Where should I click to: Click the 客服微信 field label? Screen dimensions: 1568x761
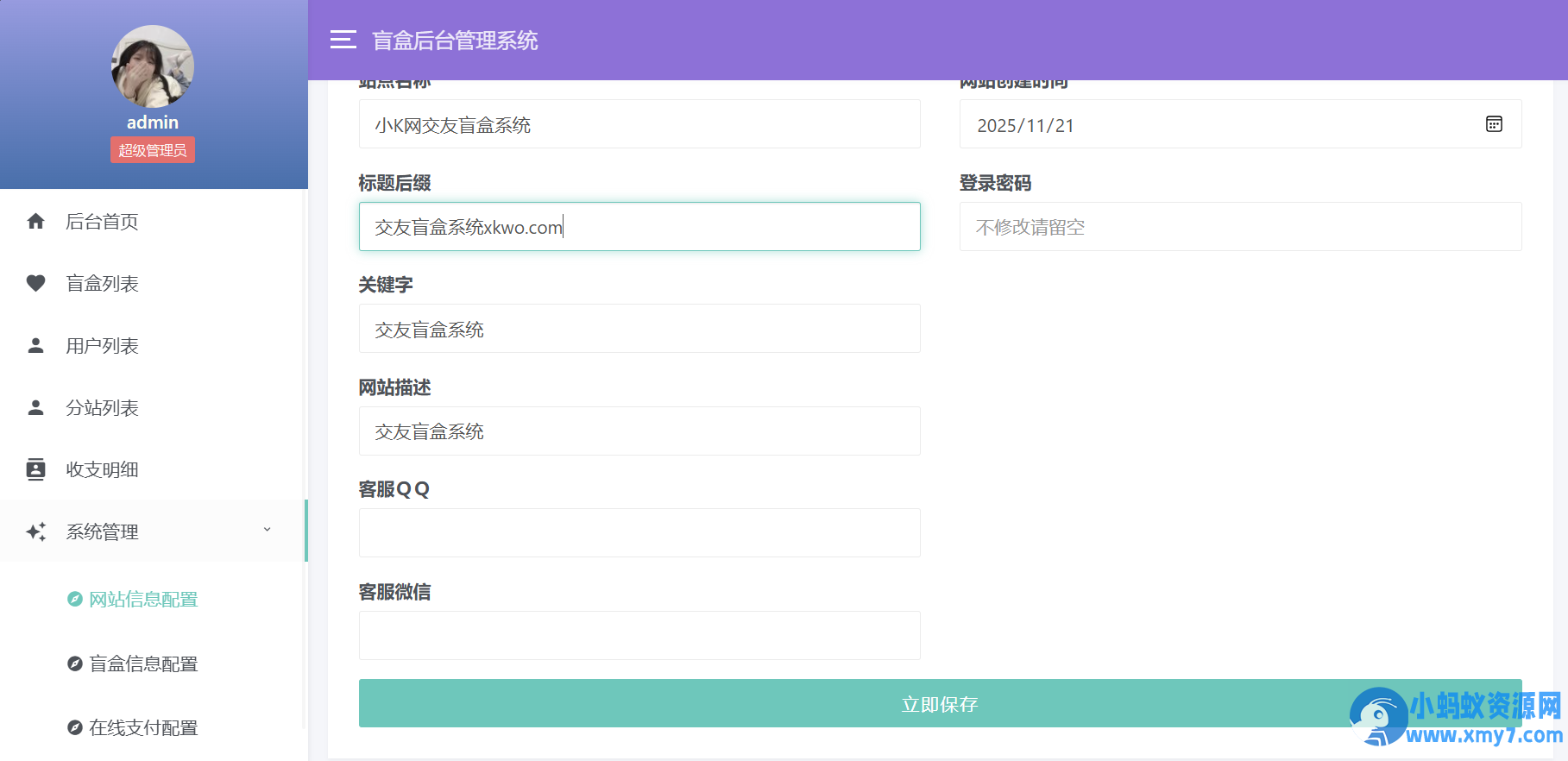tap(394, 592)
